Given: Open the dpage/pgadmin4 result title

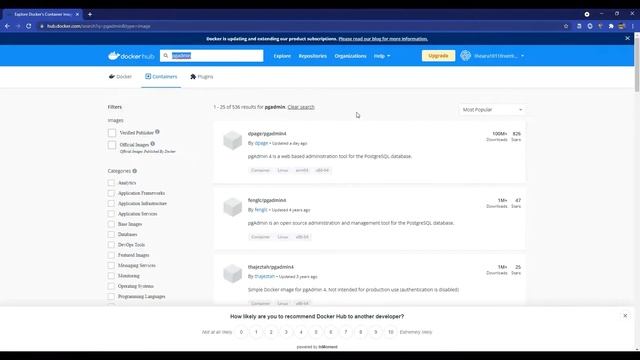Looking at the screenshot, I should click(267, 133).
